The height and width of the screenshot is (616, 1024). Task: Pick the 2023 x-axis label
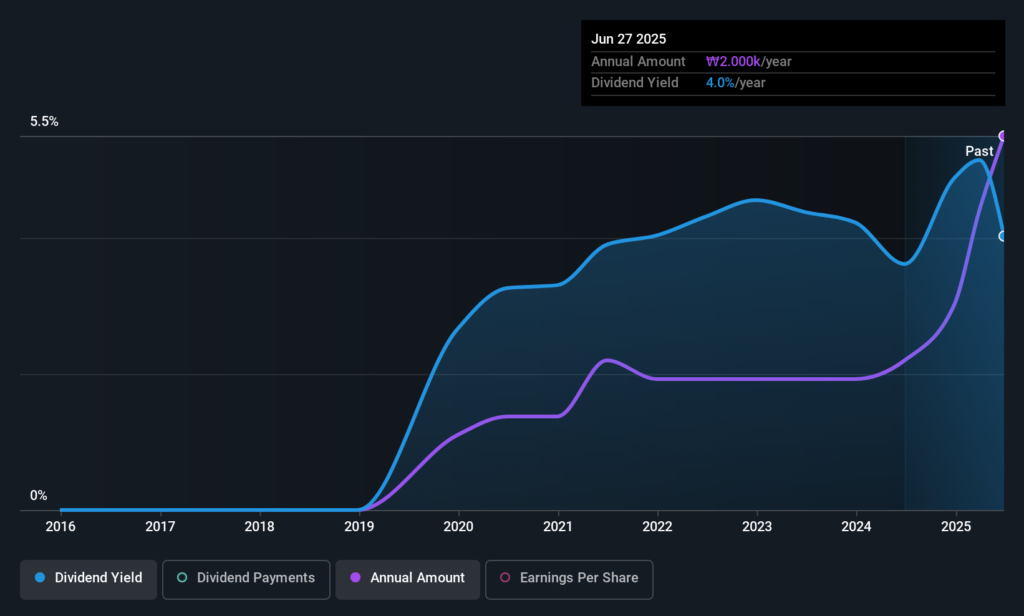pyautogui.click(x=757, y=526)
